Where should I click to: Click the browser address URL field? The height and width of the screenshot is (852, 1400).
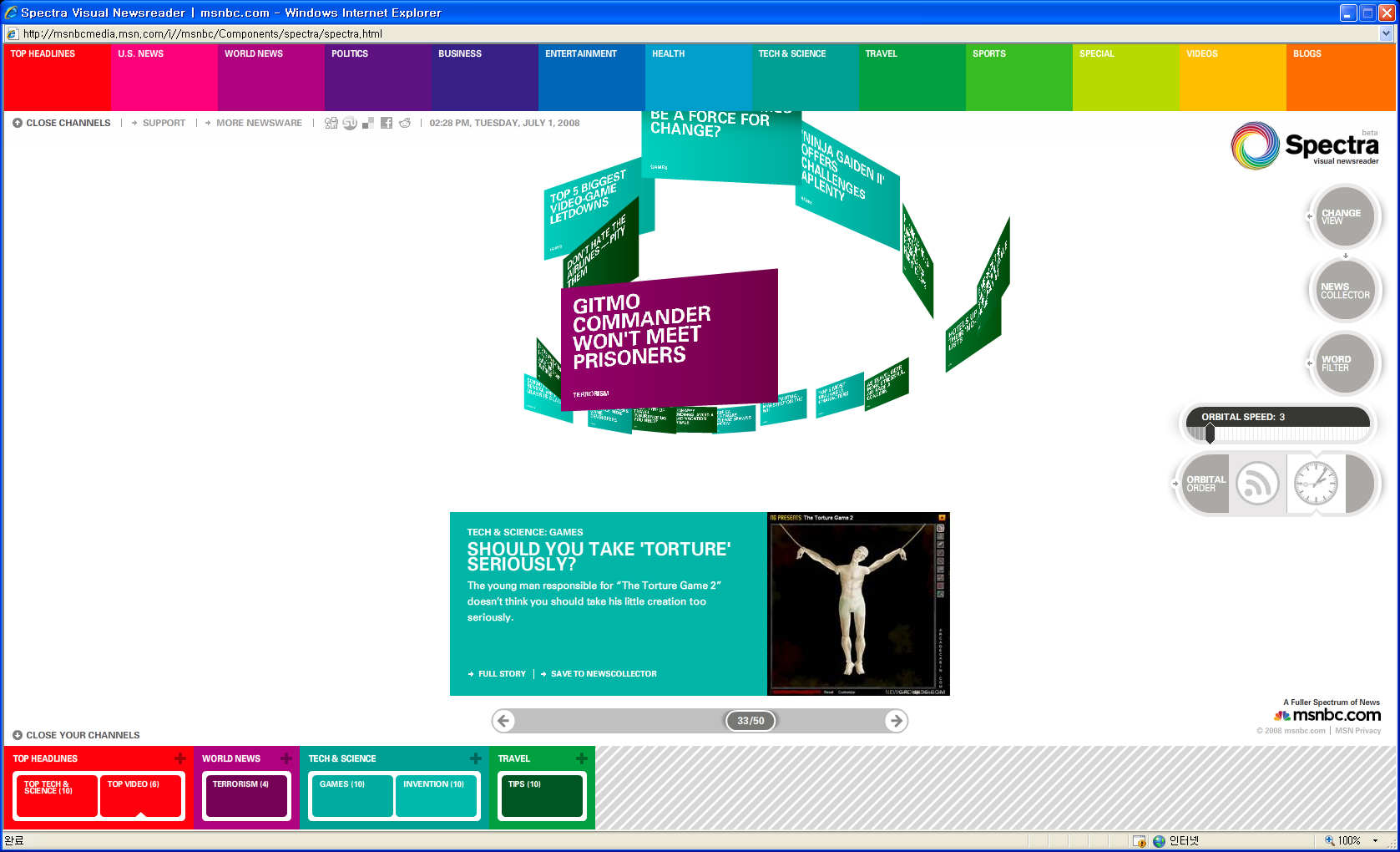[x=700, y=33]
